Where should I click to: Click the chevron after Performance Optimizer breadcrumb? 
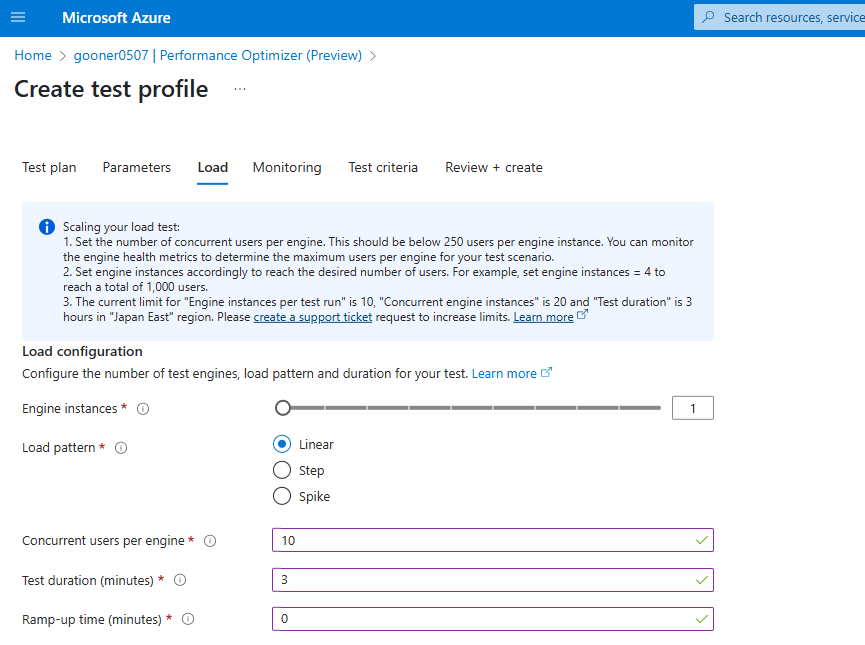tap(373, 56)
